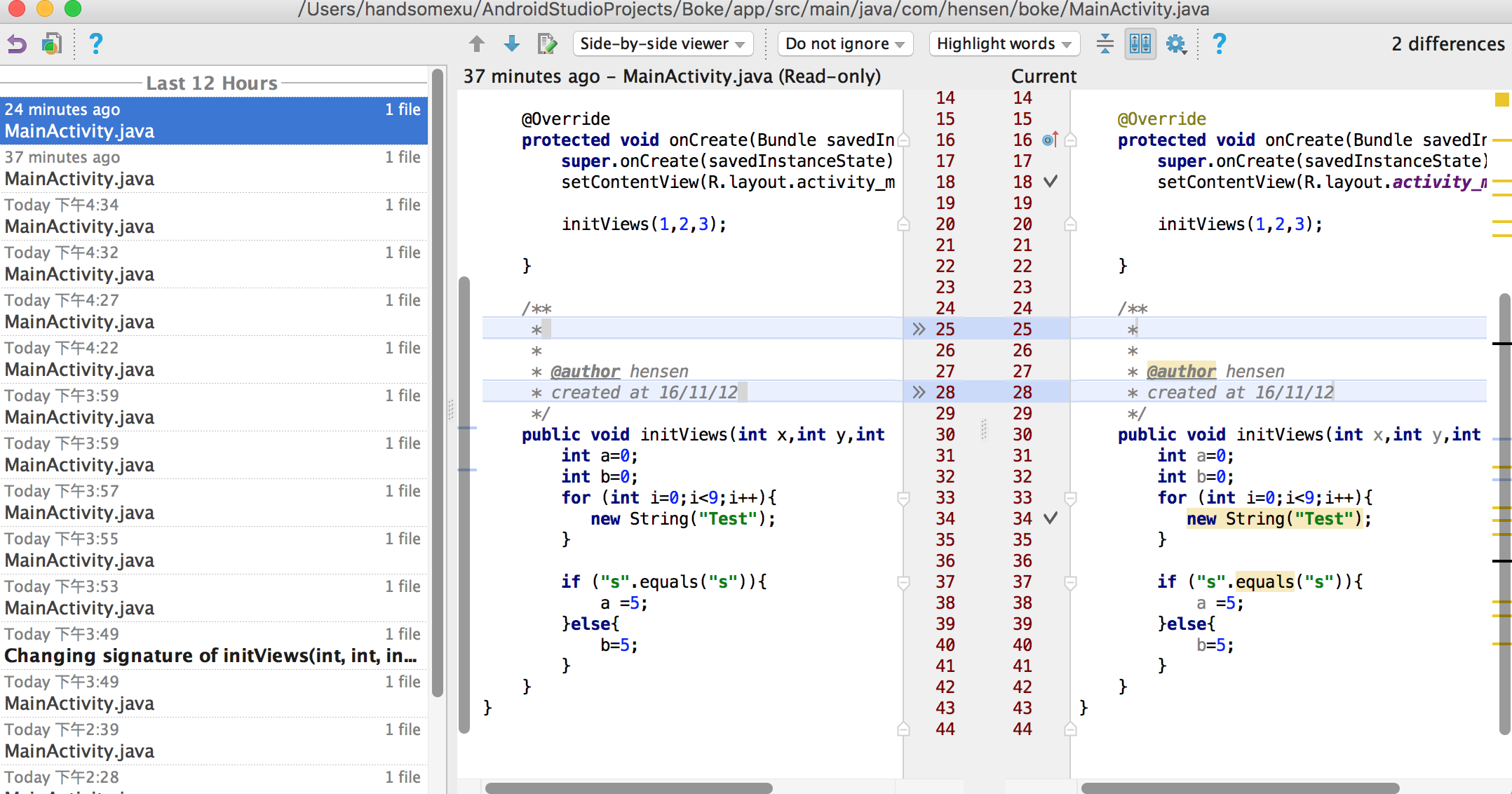This screenshot has width=1512, height=794.
Task: Open Highlight words dropdown
Action: (x=1004, y=44)
